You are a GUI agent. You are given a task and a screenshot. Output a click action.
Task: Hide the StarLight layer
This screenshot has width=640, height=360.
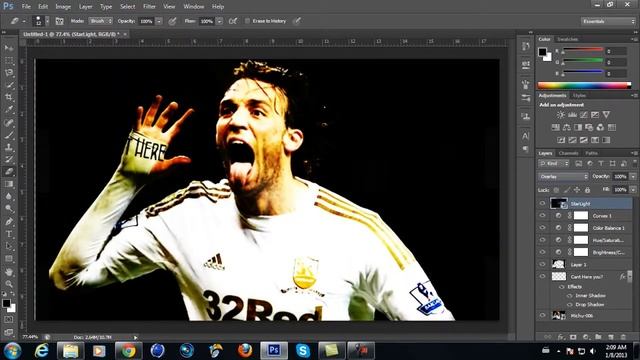coord(542,203)
